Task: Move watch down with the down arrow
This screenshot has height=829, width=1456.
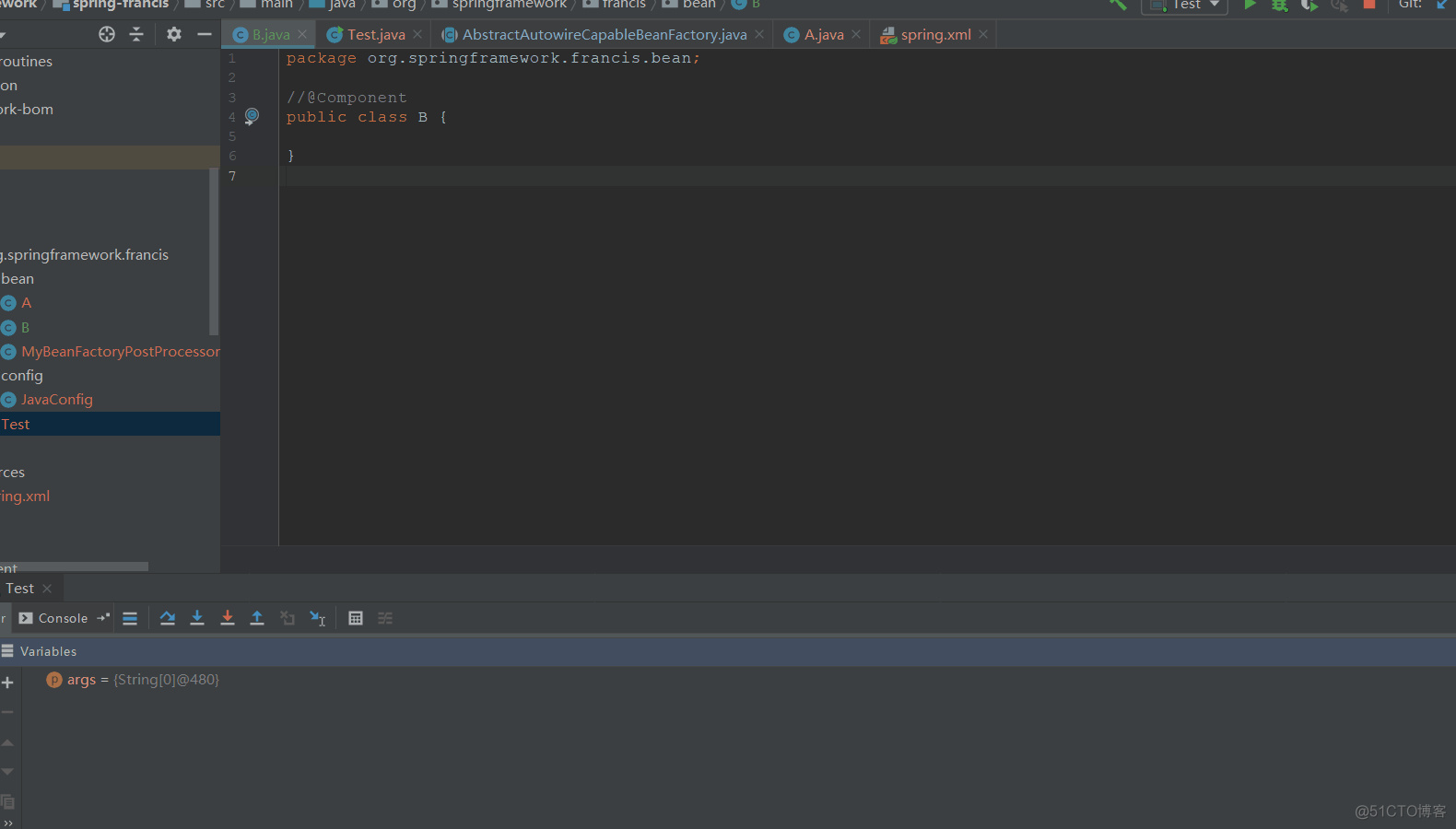Action: coord(7,772)
